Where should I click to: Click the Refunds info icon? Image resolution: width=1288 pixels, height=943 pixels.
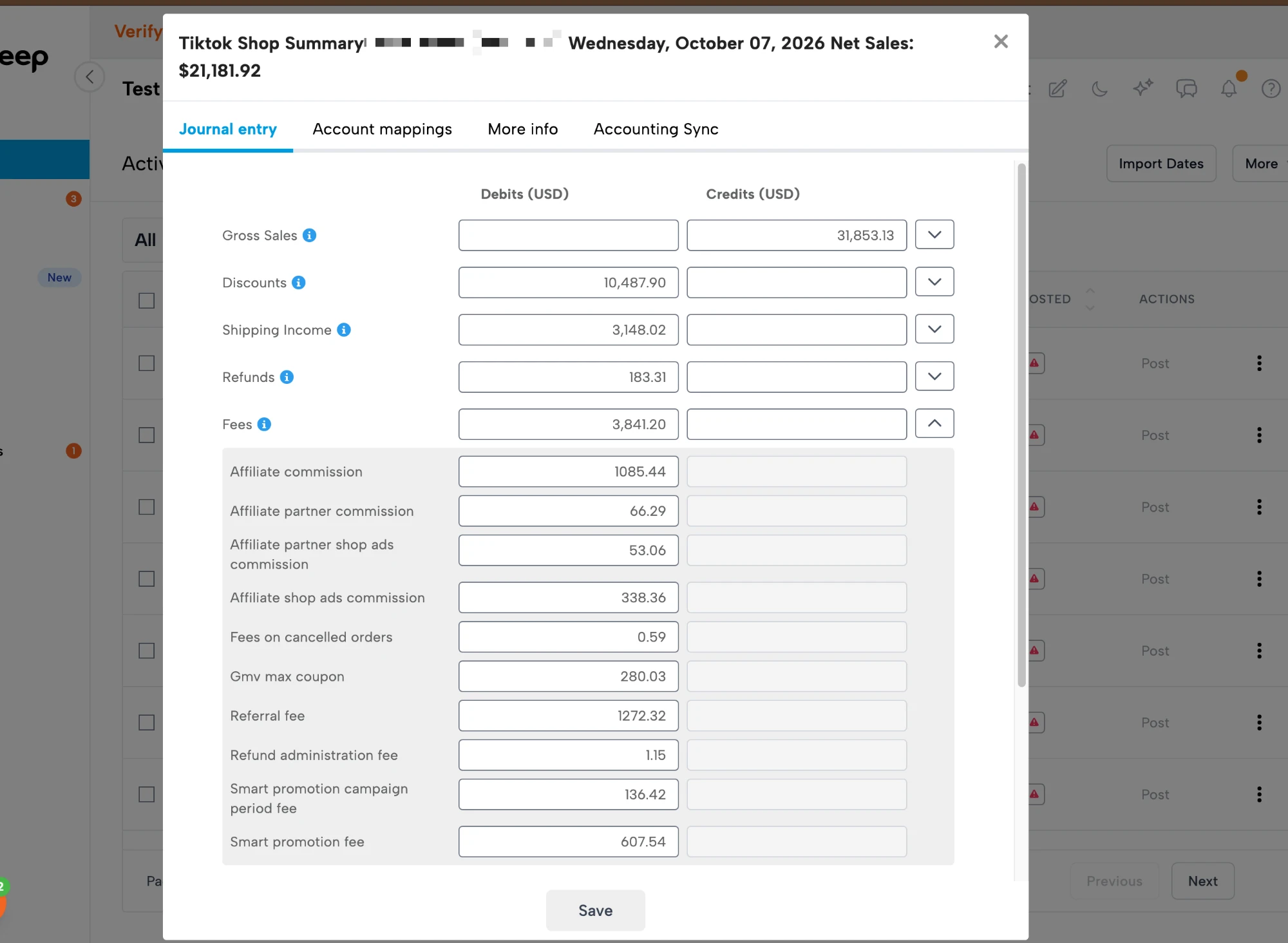[287, 377]
